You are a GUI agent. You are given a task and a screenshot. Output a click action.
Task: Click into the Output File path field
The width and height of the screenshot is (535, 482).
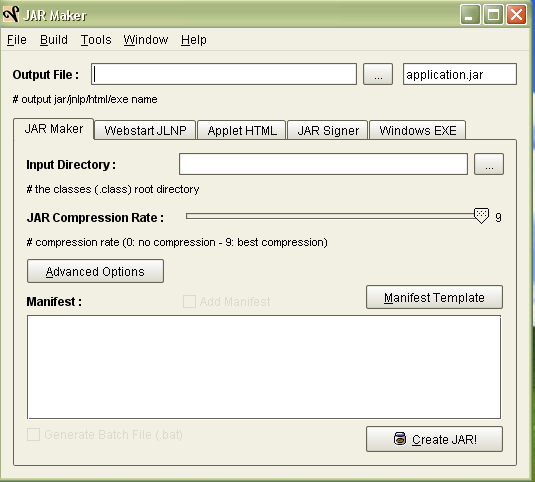[224, 74]
